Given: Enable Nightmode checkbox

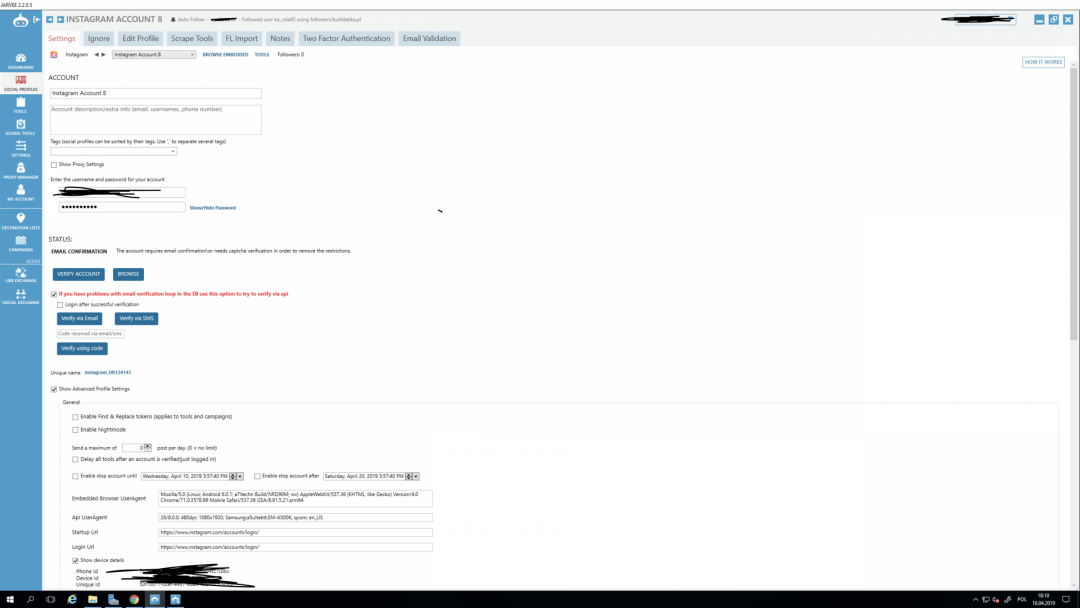Looking at the screenshot, I should [75, 430].
